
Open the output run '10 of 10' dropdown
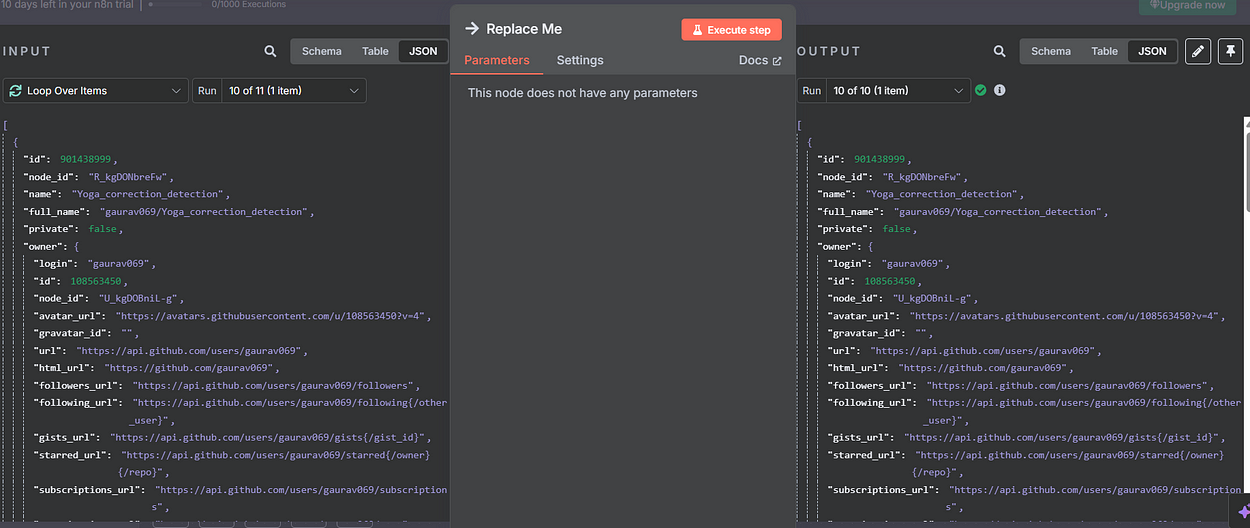click(x=897, y=91)
